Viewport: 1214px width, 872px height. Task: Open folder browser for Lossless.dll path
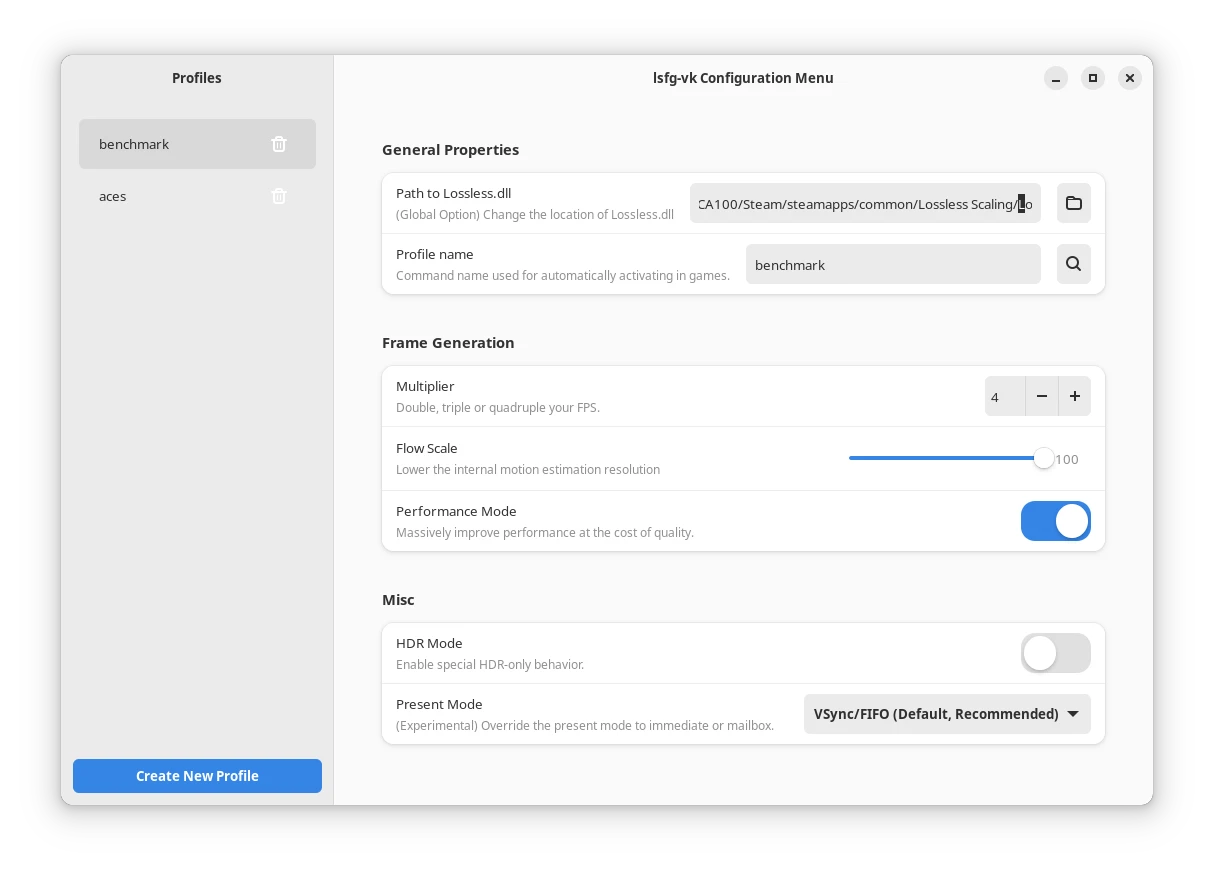1073,203
